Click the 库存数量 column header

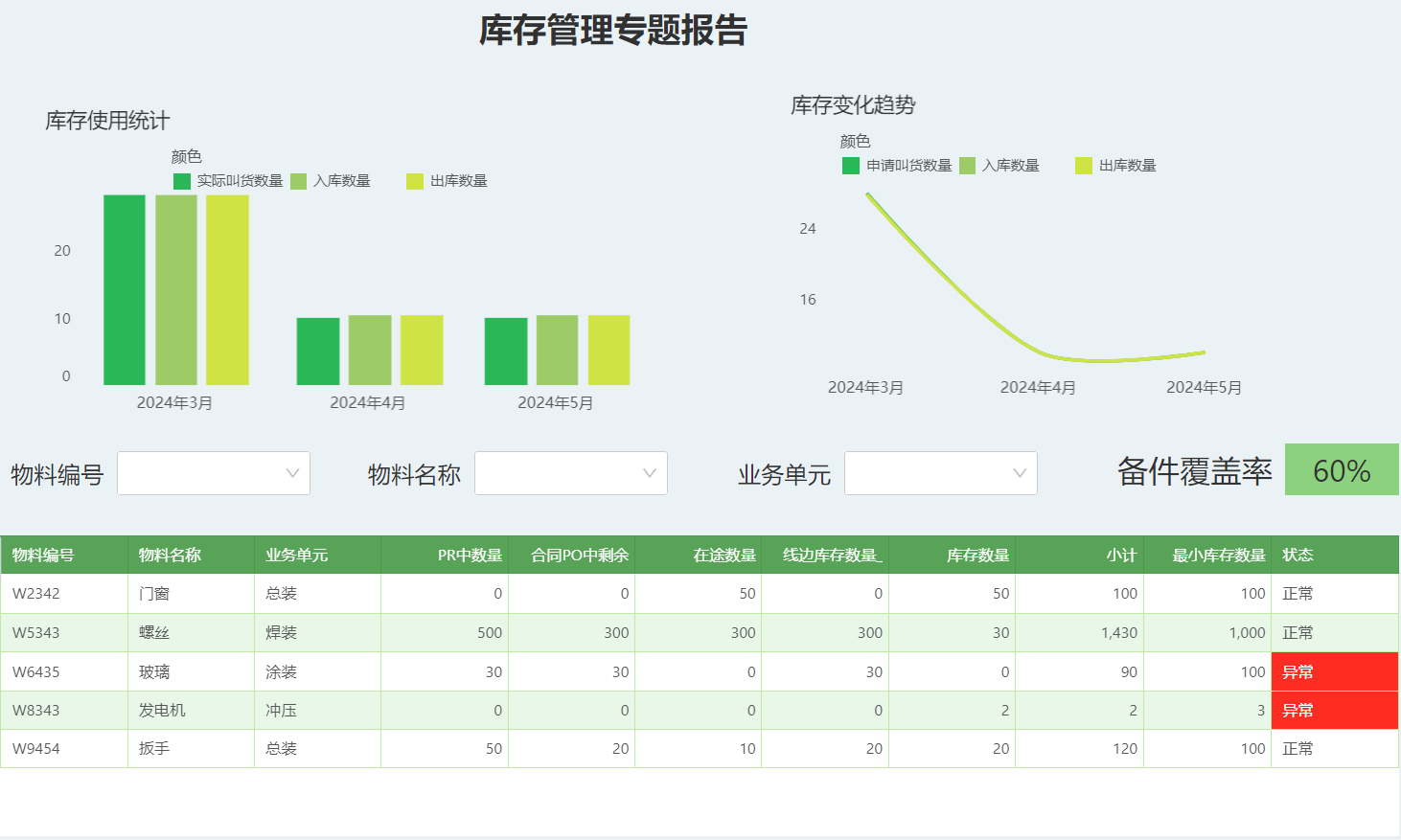tap(952, 555)
